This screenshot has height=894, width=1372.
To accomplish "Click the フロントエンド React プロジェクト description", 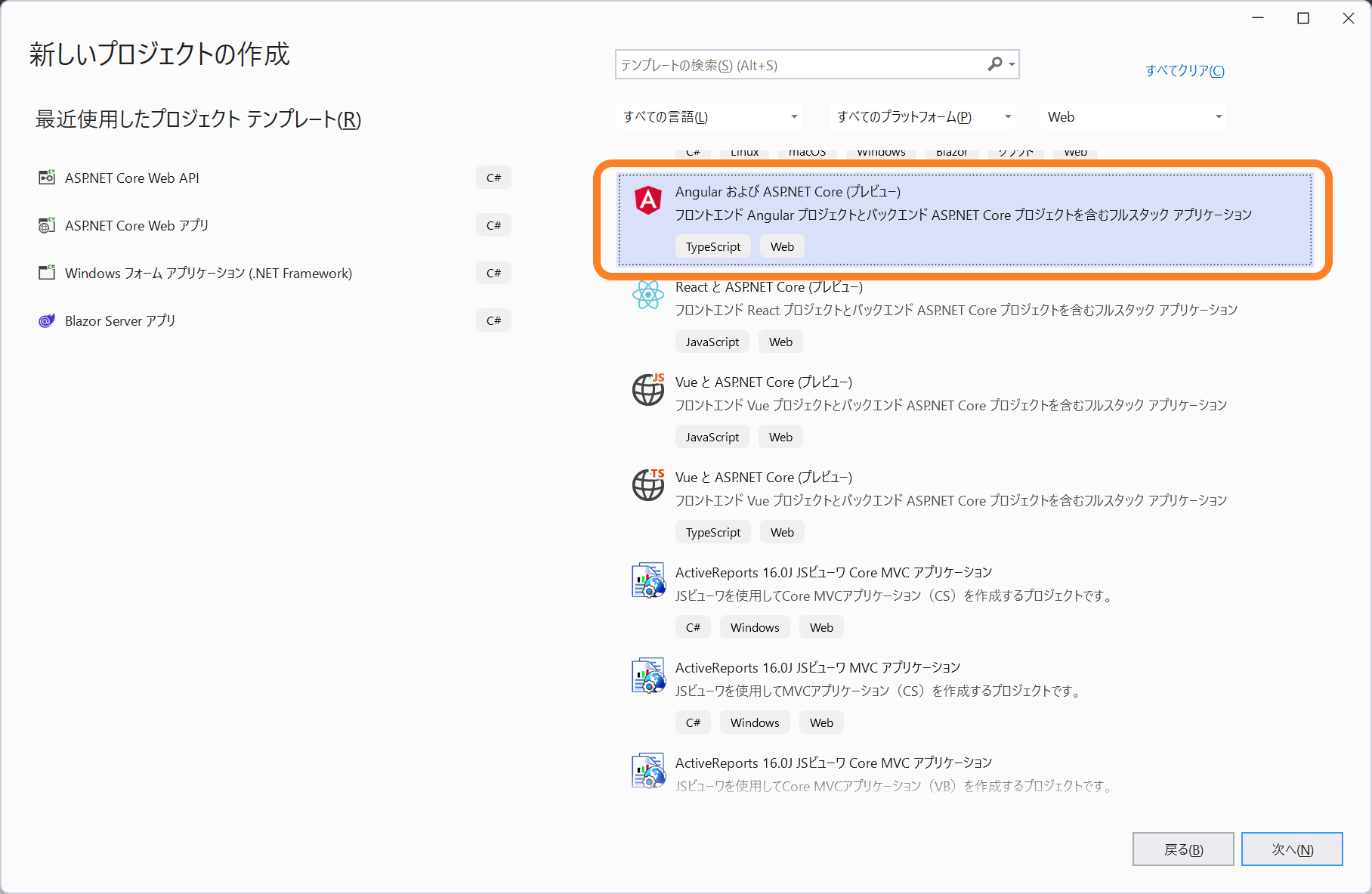I will (956, 310).
